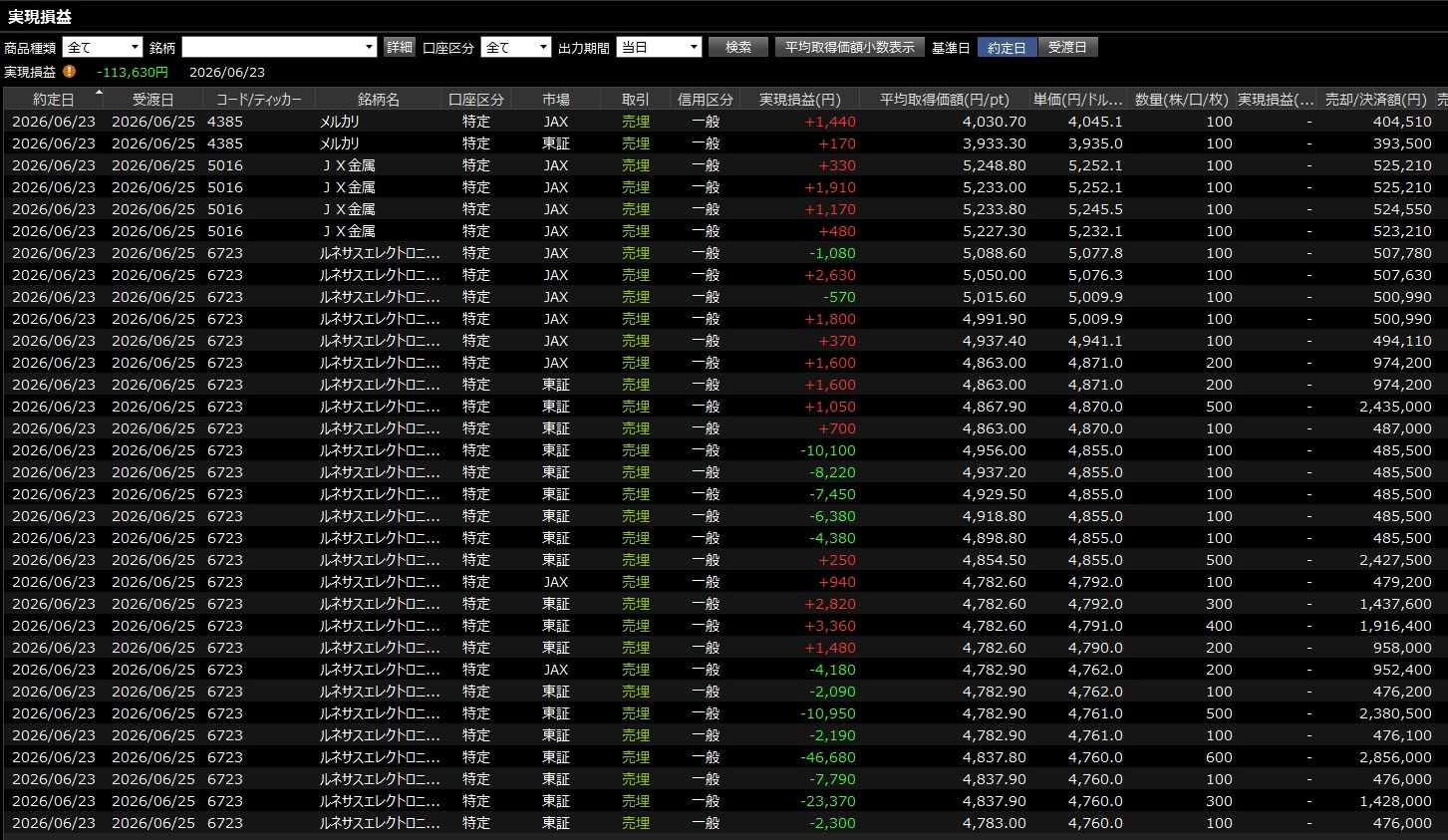Click the 5,088.60 average cost cell
The width and height of the screenshot is (1448, 840).
pos(994,253)
